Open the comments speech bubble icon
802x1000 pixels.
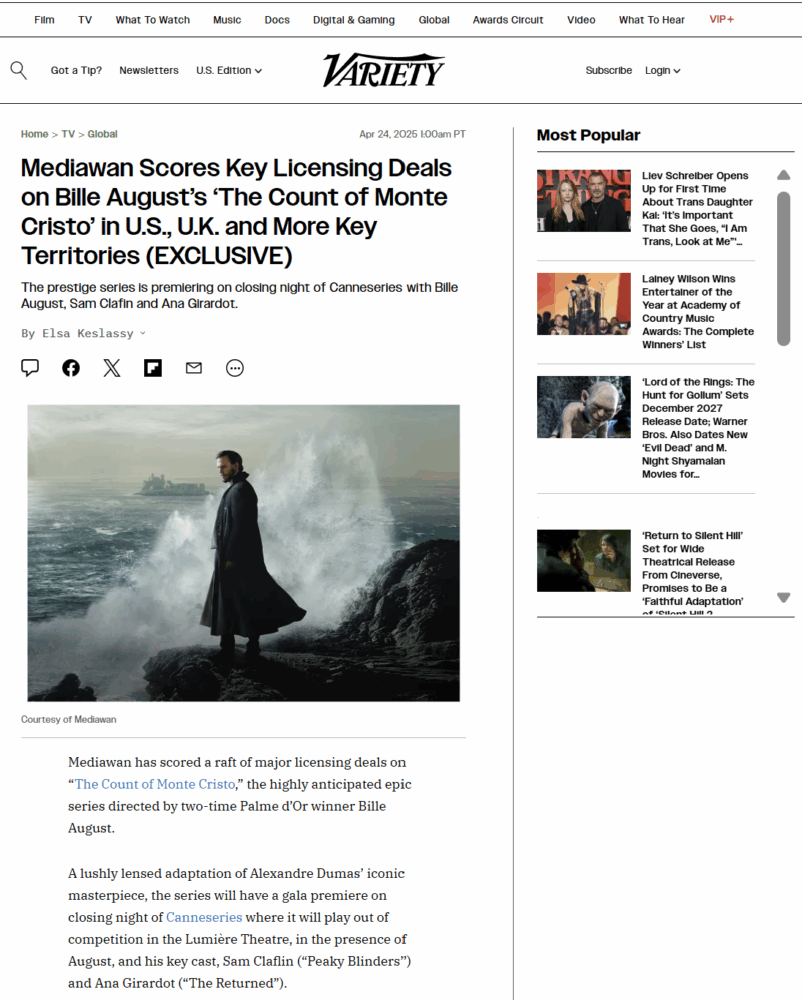tap(30, 368)
